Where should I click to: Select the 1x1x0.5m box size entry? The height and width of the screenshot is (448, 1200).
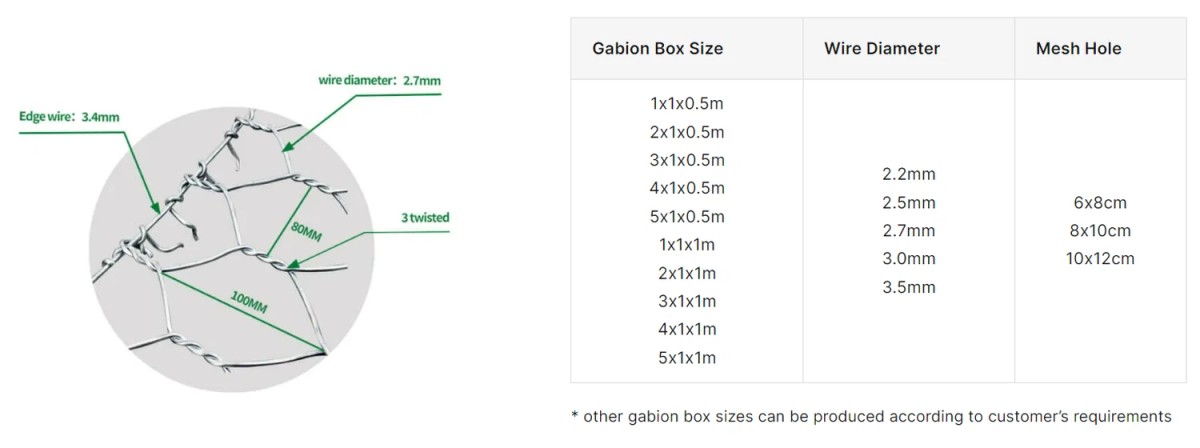tap(687, 103)
